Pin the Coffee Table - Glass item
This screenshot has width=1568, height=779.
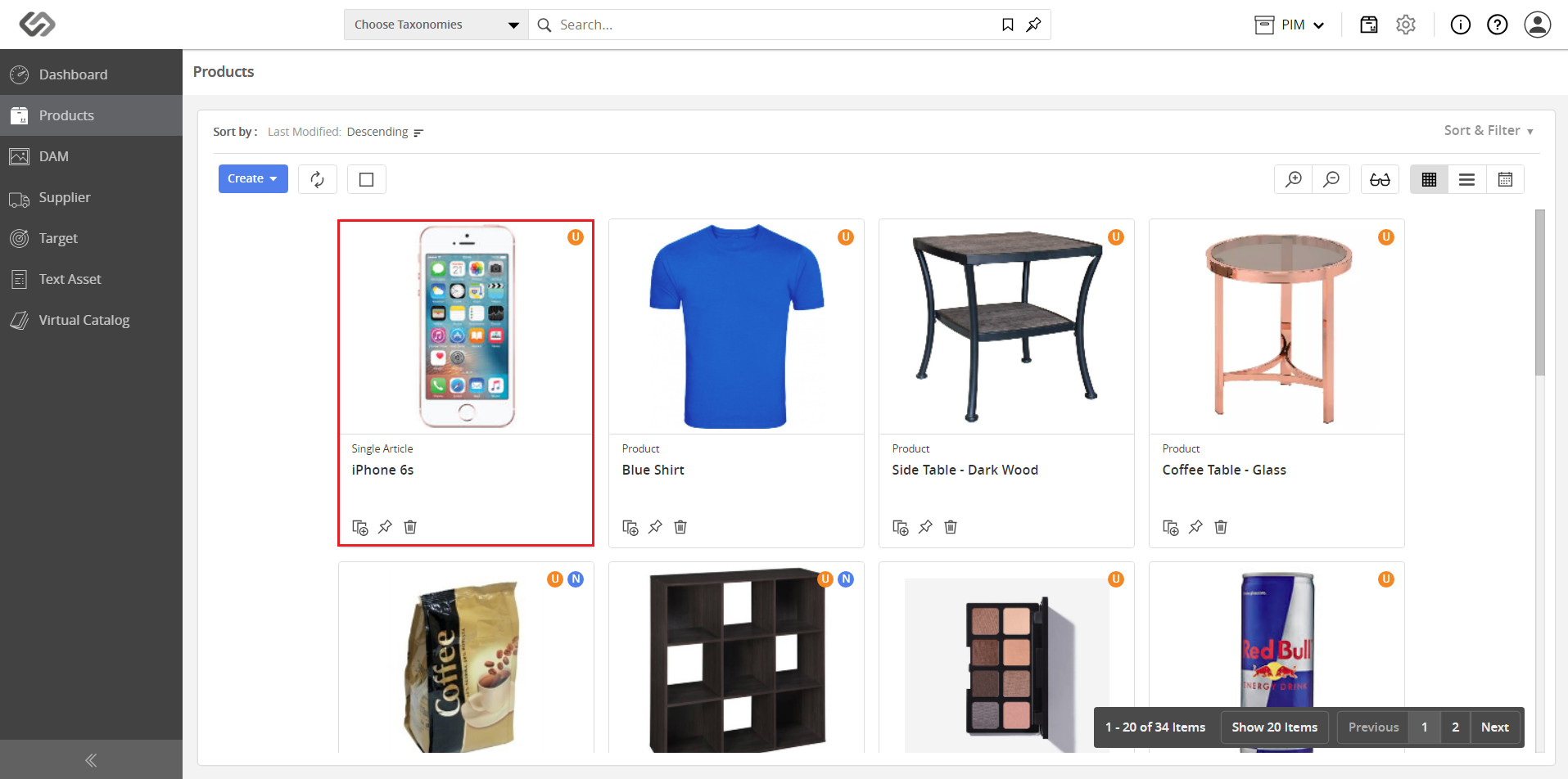pos(1195,527)
